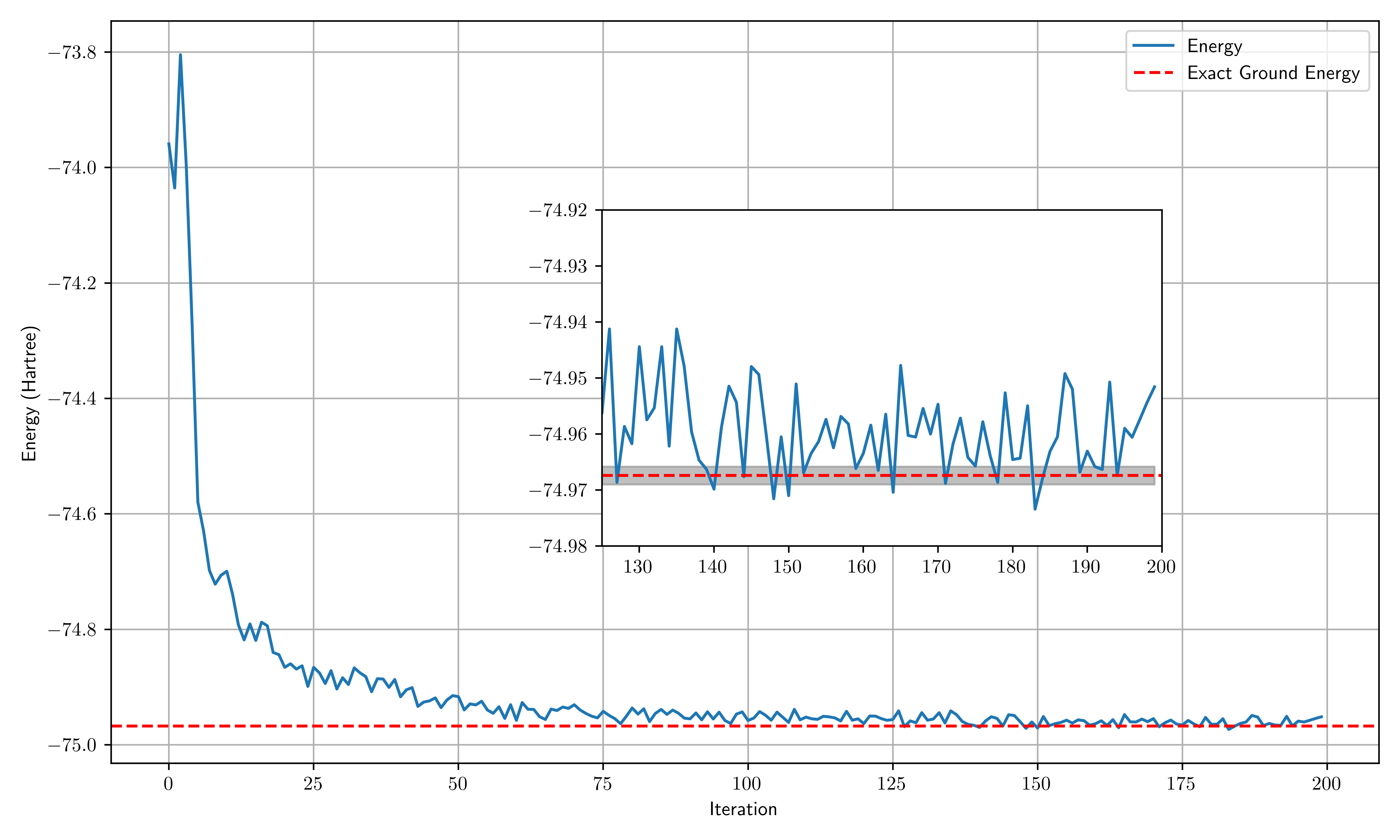Click the −74.95 inset y-axis tick label
The height and width of the screenshot is (840, 1400).
pyautogui.click(x=558, y=378)
